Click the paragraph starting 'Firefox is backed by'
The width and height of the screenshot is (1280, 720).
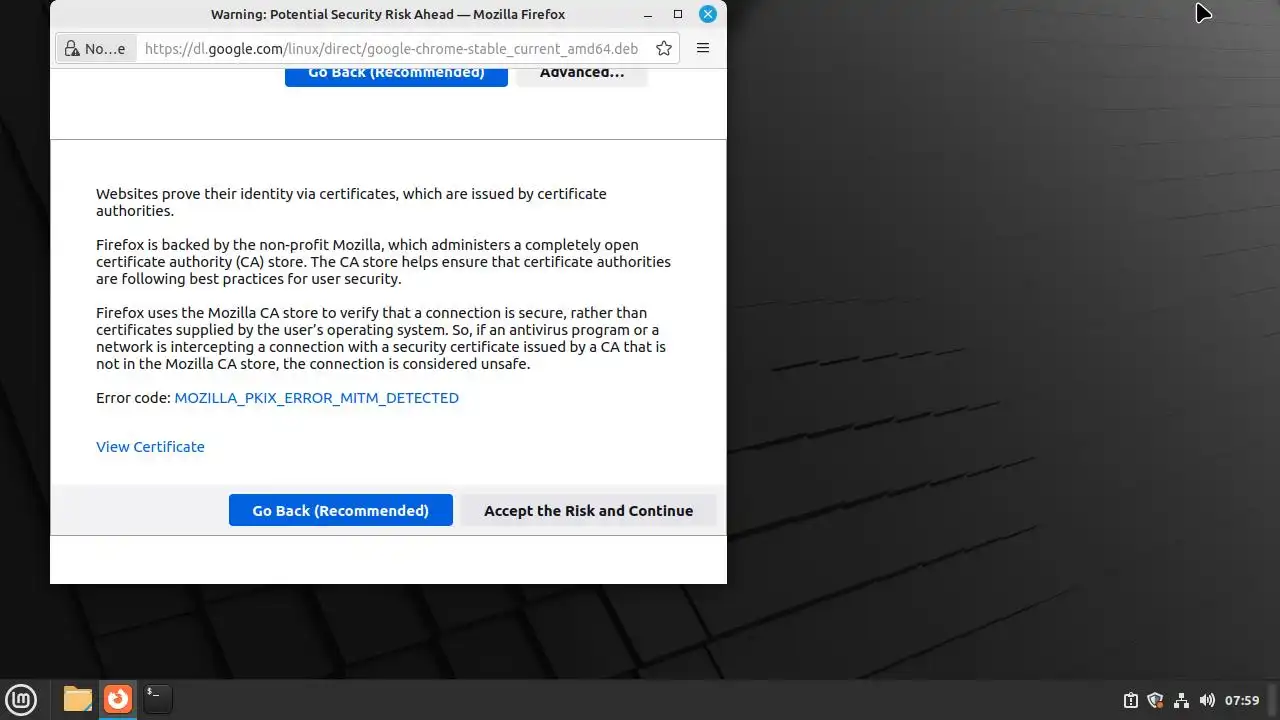tap(383, 262)
